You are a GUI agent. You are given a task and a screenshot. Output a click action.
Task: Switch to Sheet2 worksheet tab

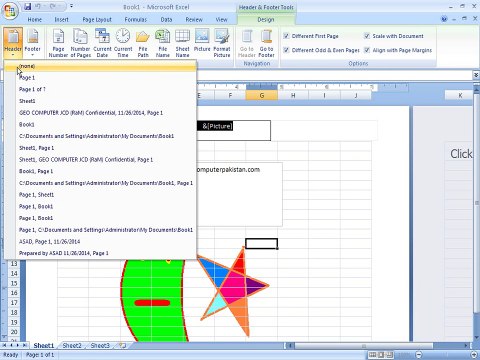point(72,345)
